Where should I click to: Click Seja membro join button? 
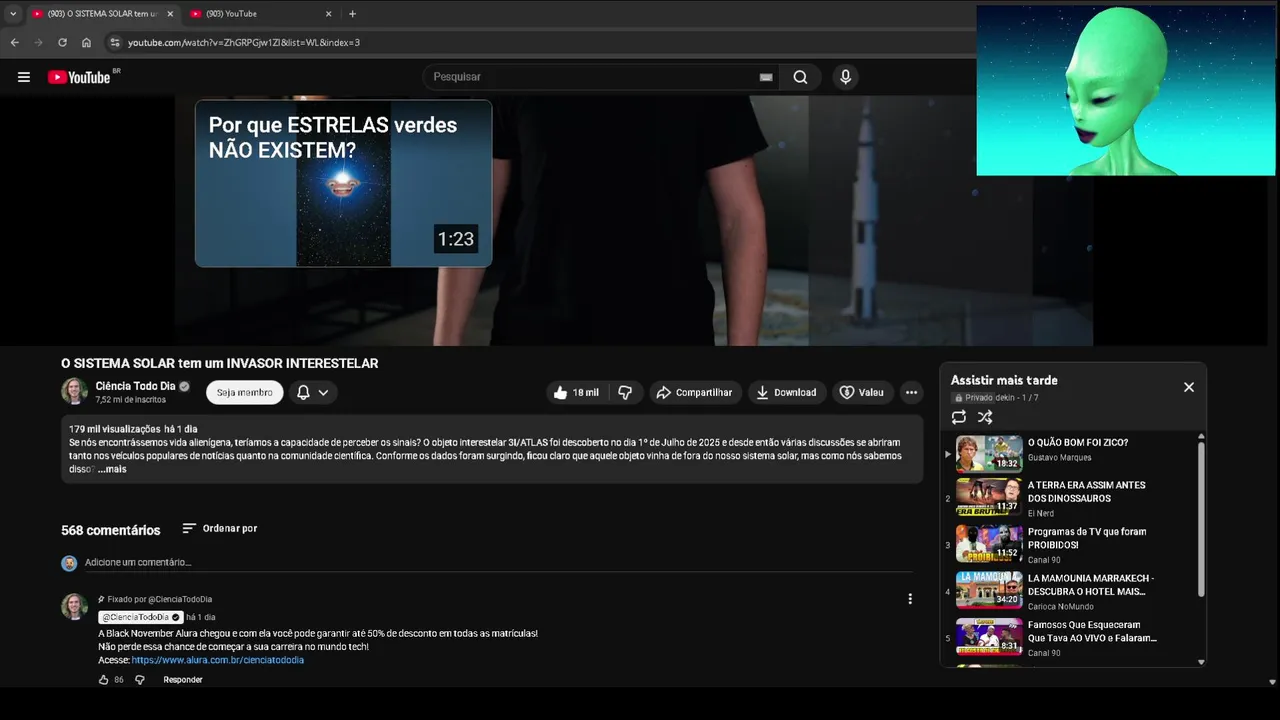[x=245, y=393]
